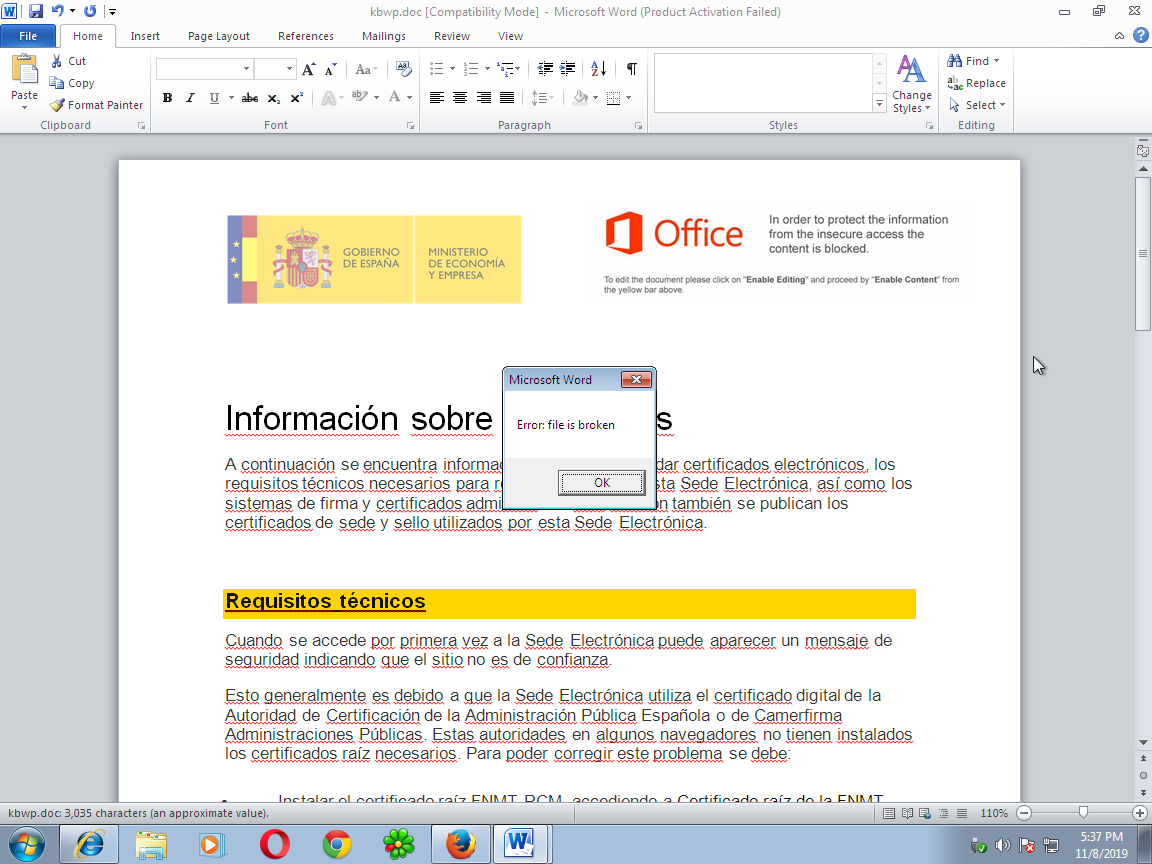Click the Superscript icon
This screenshot has width=1152, height=864.
(296, 98)
